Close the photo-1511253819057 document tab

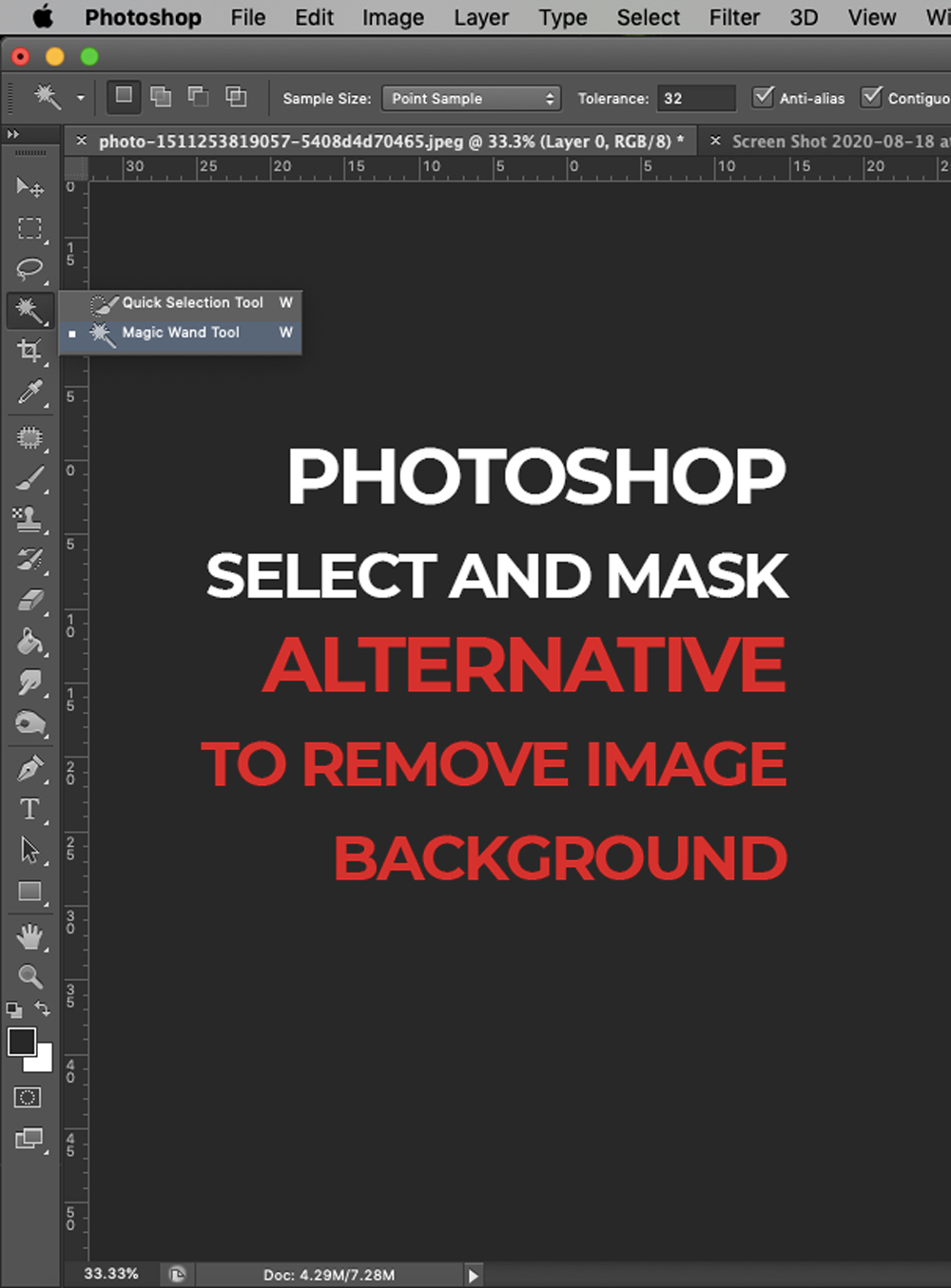point(82,141)
